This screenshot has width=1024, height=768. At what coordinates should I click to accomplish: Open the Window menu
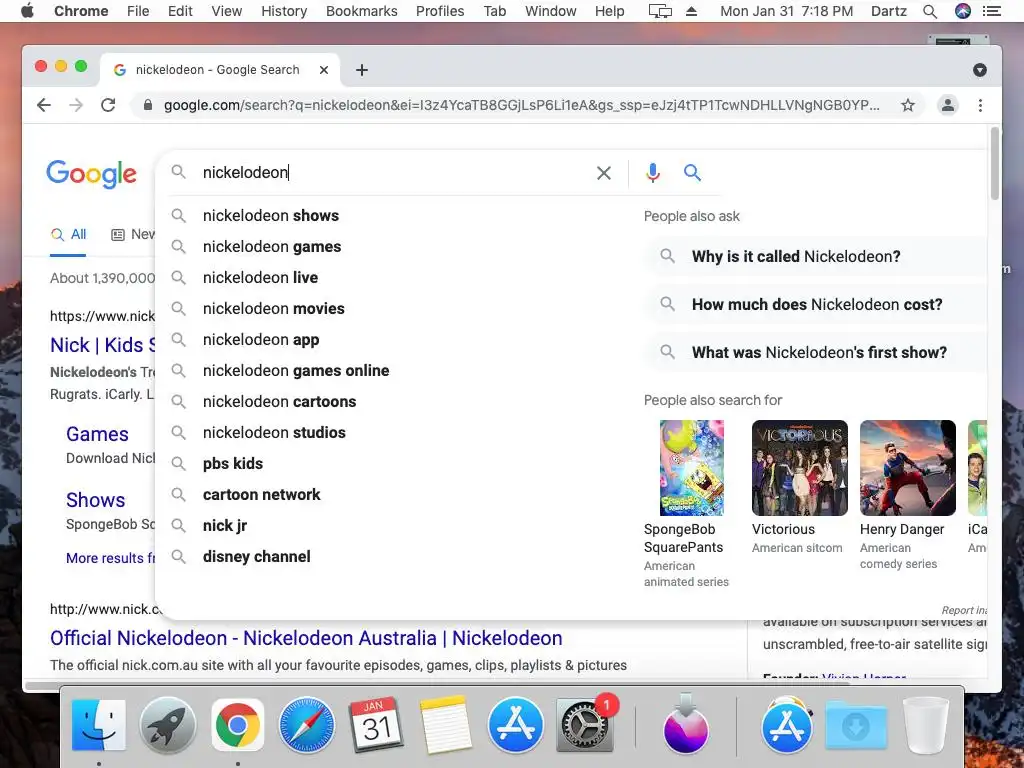pos(551,11)
